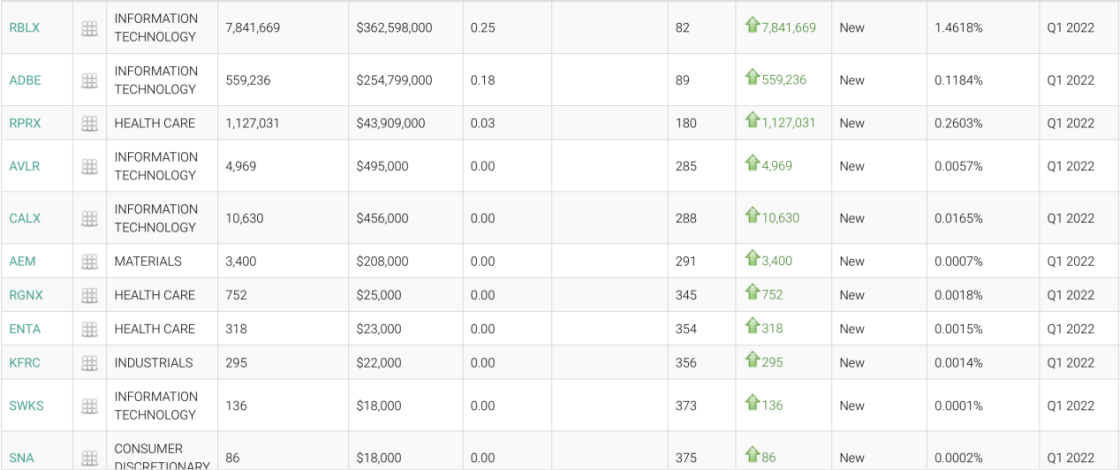Click the grid icon in the RBLX row
Viewport: 1120px width, 470px height.
pos(89,29)
